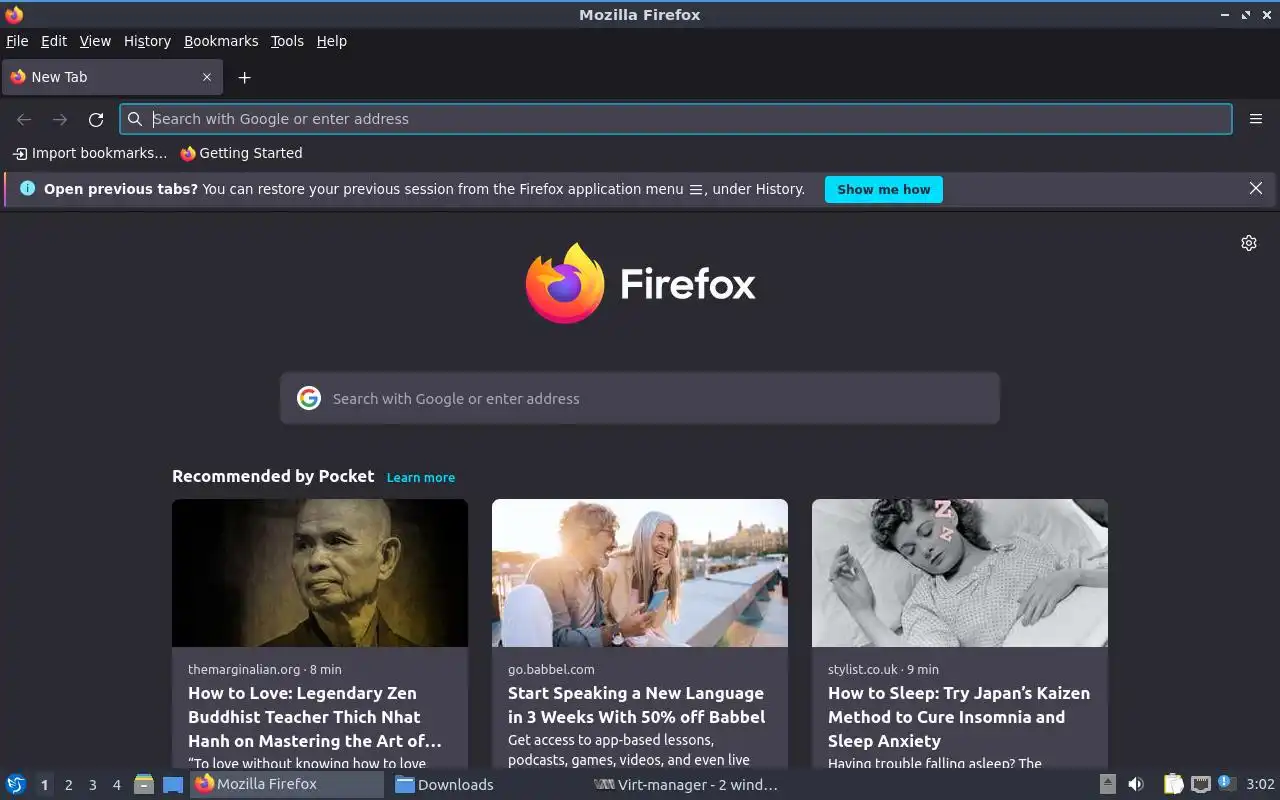Open new tab with plus button
This screenshot has width=1280, height=800.
[x=244, y=77]
